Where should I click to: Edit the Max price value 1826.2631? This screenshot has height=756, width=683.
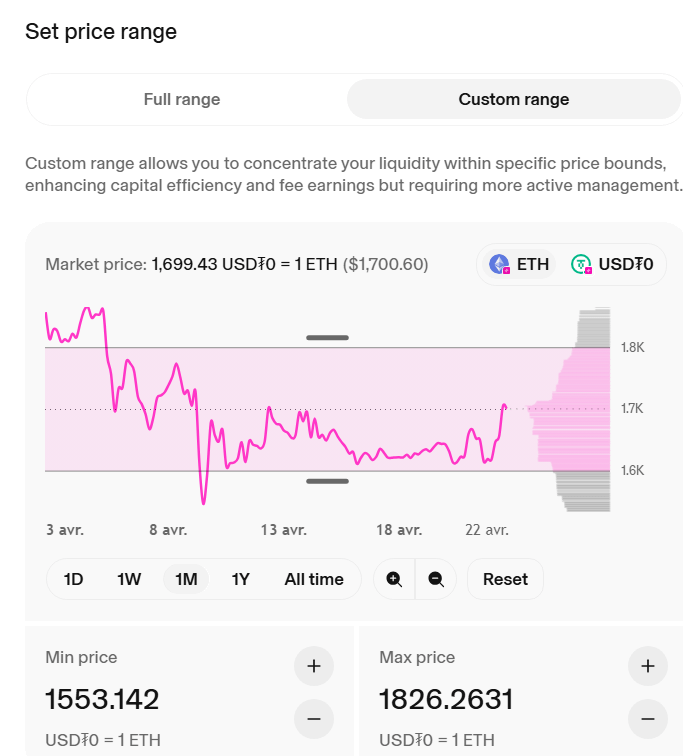tap(446, 699)
